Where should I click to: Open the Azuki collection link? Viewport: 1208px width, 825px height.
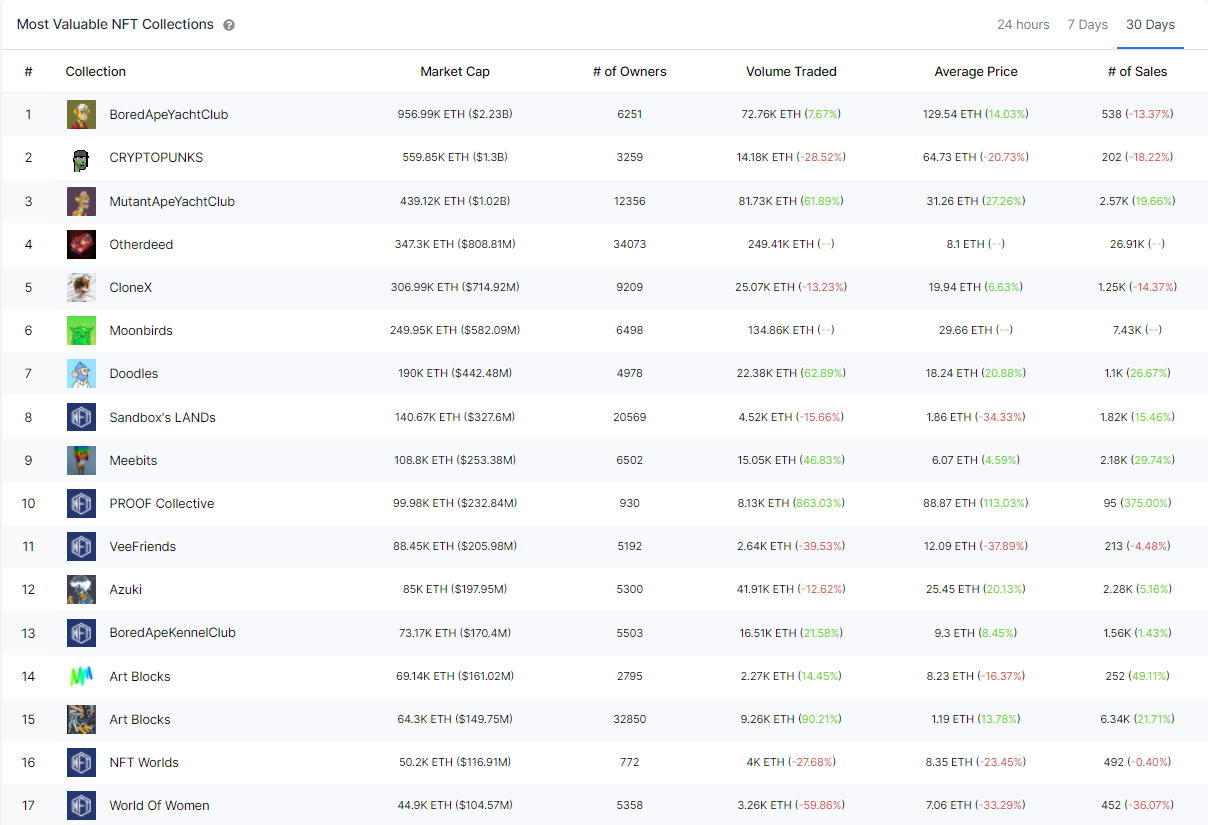126,589
